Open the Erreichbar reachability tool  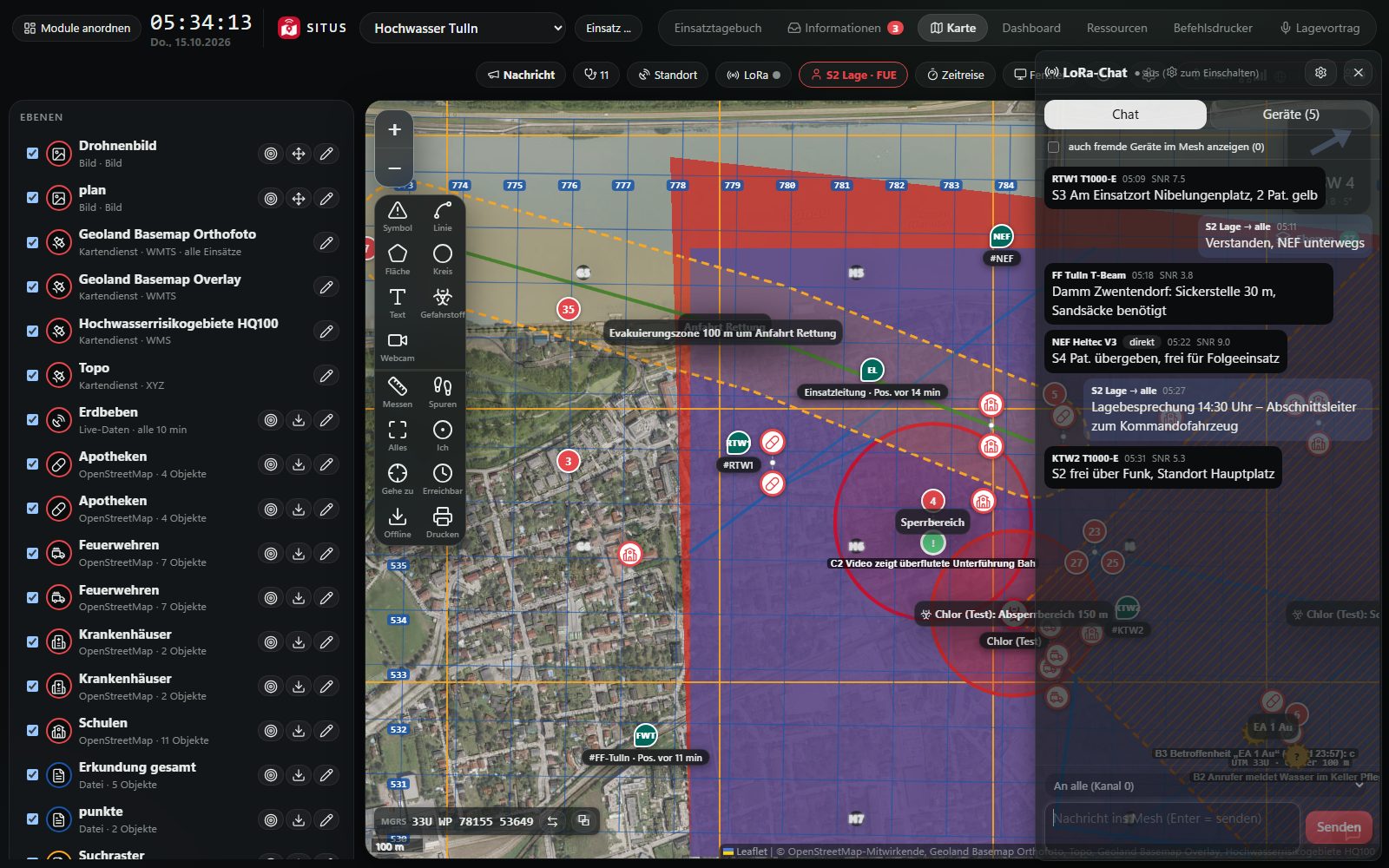click(443, 479)
